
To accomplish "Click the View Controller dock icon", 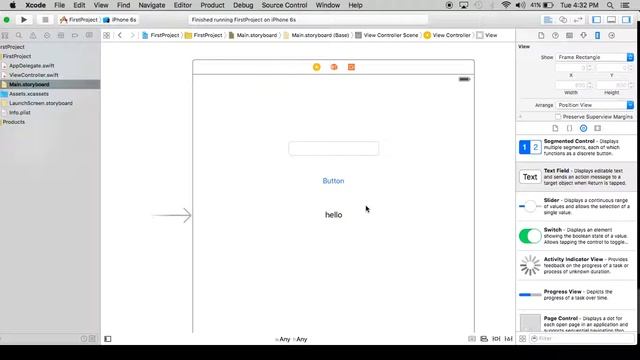I will (x=317, y=67).
